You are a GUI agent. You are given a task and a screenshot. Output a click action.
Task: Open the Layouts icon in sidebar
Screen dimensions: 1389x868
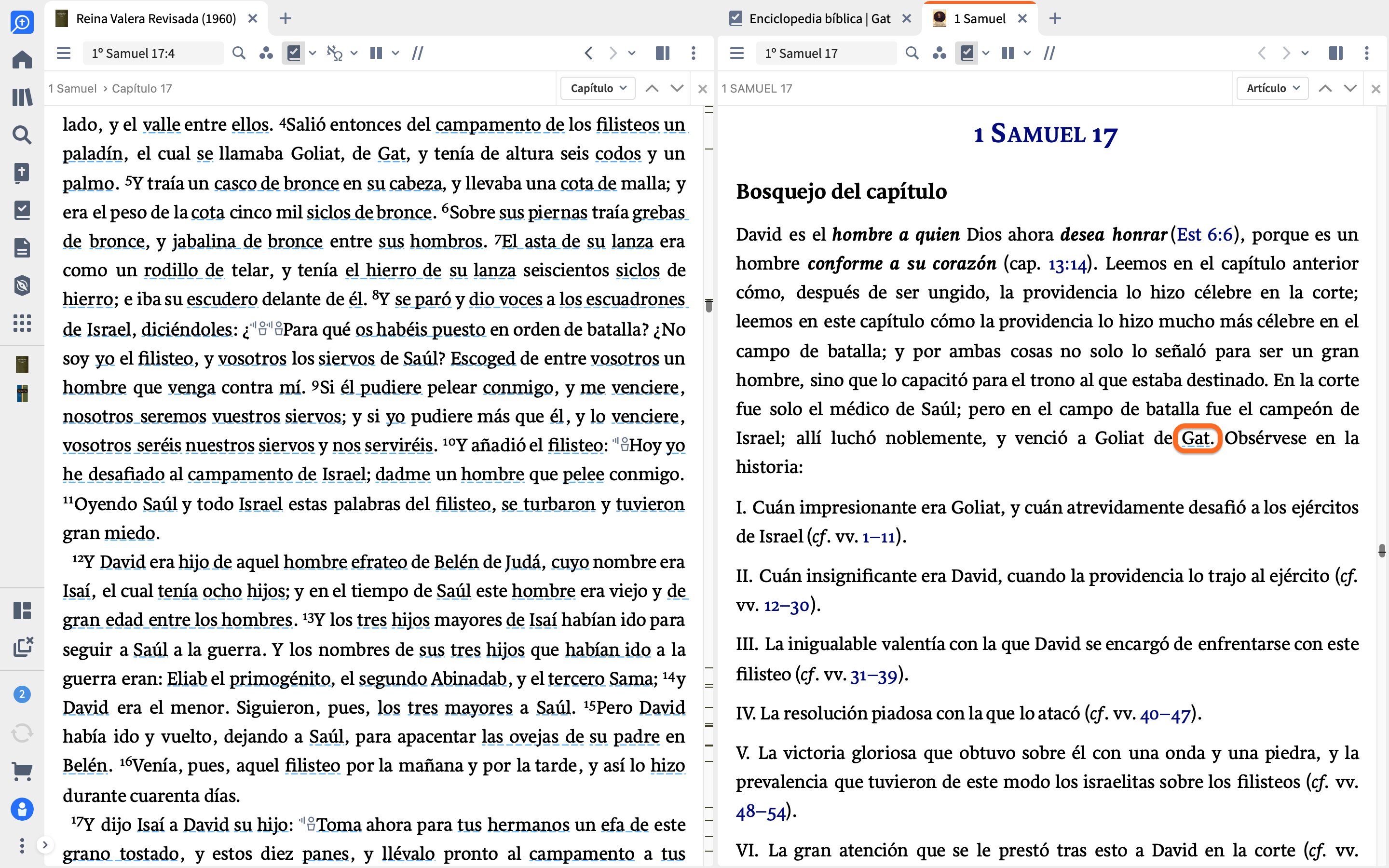click(x=22, y=610)
